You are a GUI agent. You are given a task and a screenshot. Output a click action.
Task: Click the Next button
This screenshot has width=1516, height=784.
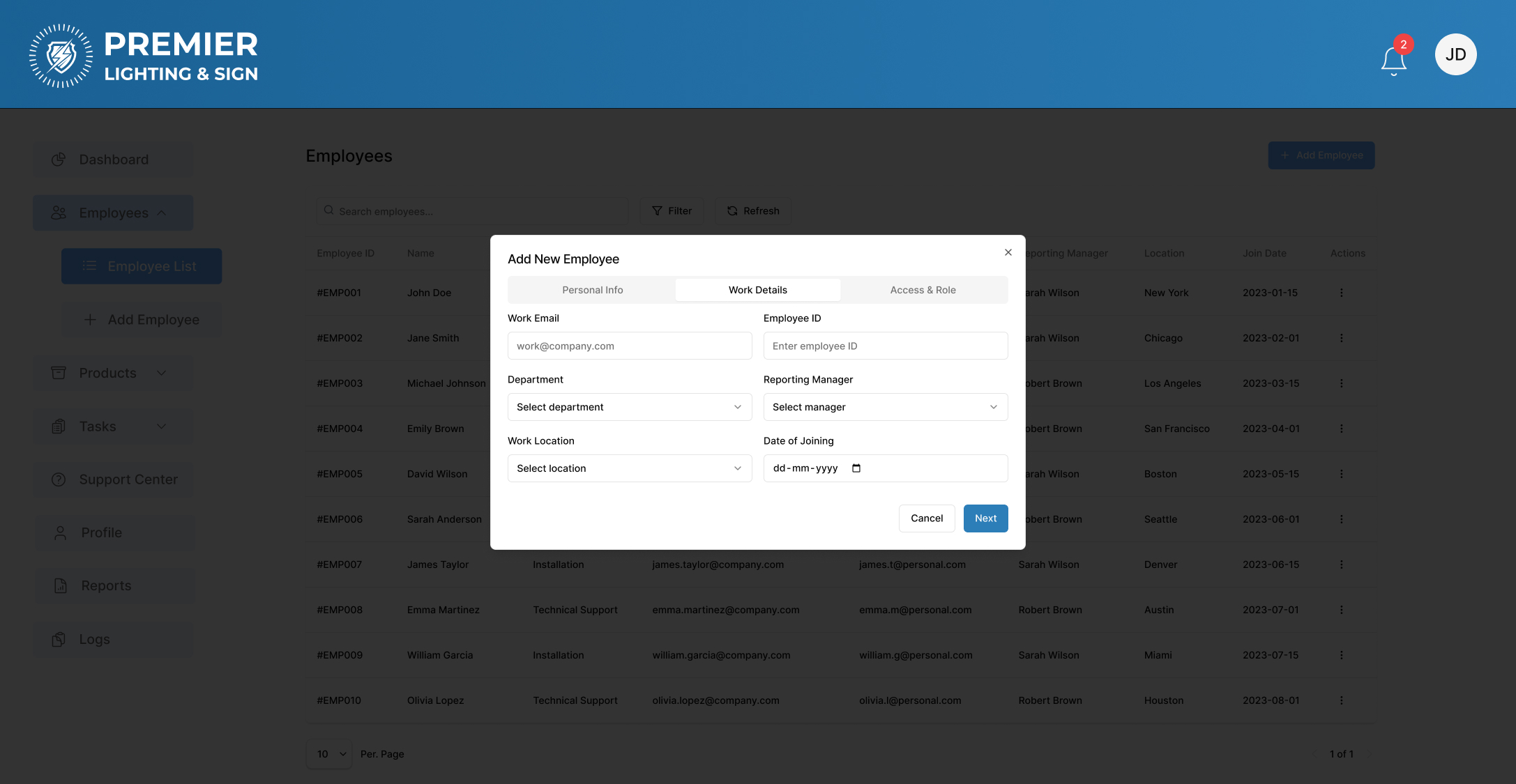(985, 518)
